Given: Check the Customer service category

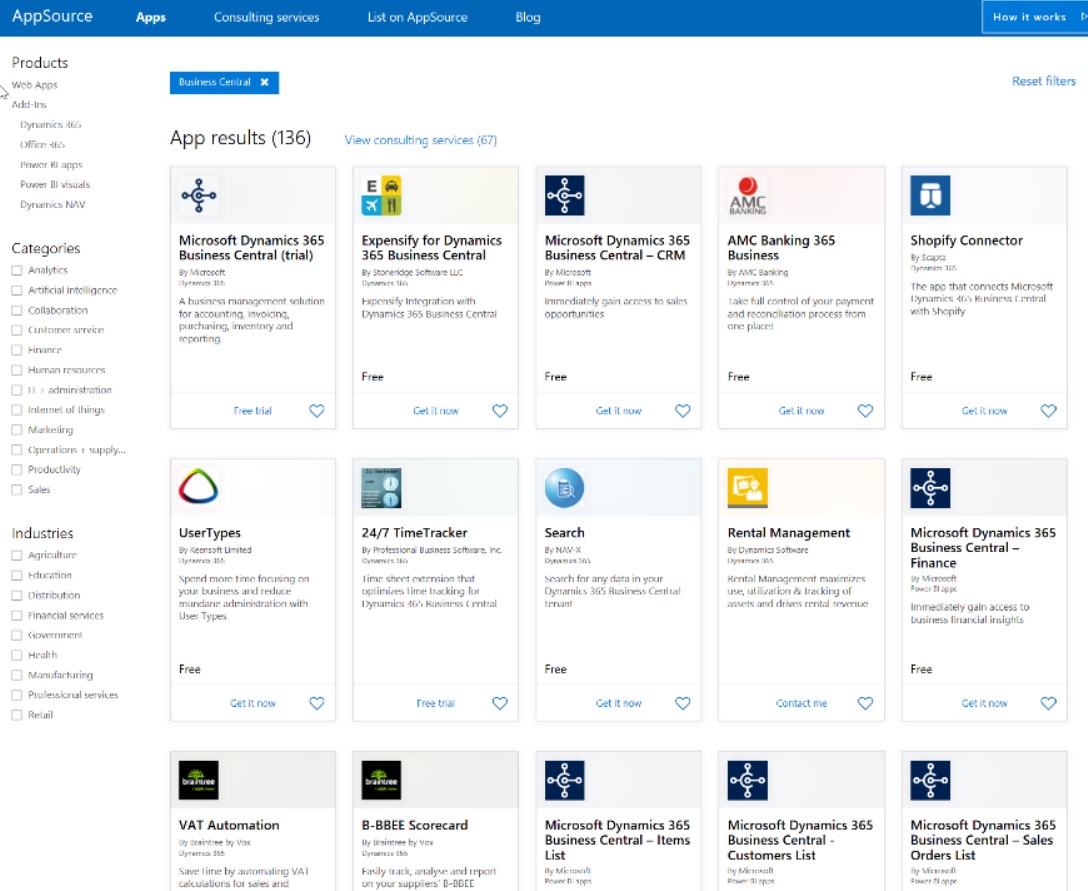Looking at the screenshot, I should [17, 330].
